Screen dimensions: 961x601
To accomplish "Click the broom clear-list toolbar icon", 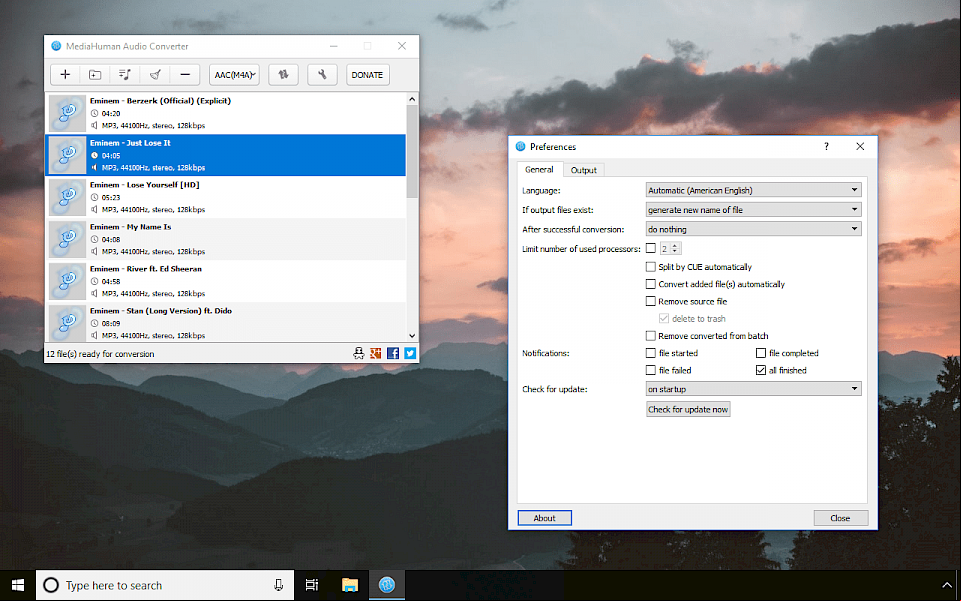I will (155, 75).
